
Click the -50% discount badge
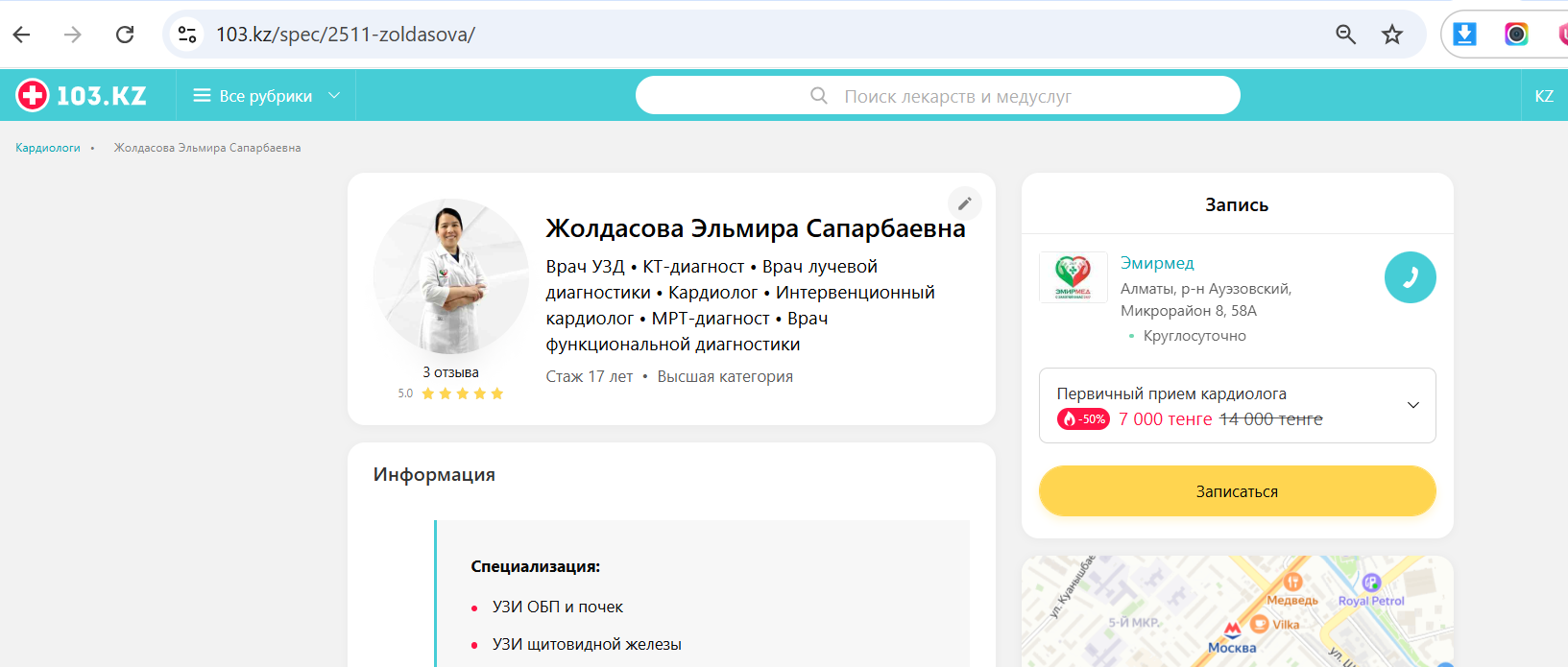coord(1083,419)
